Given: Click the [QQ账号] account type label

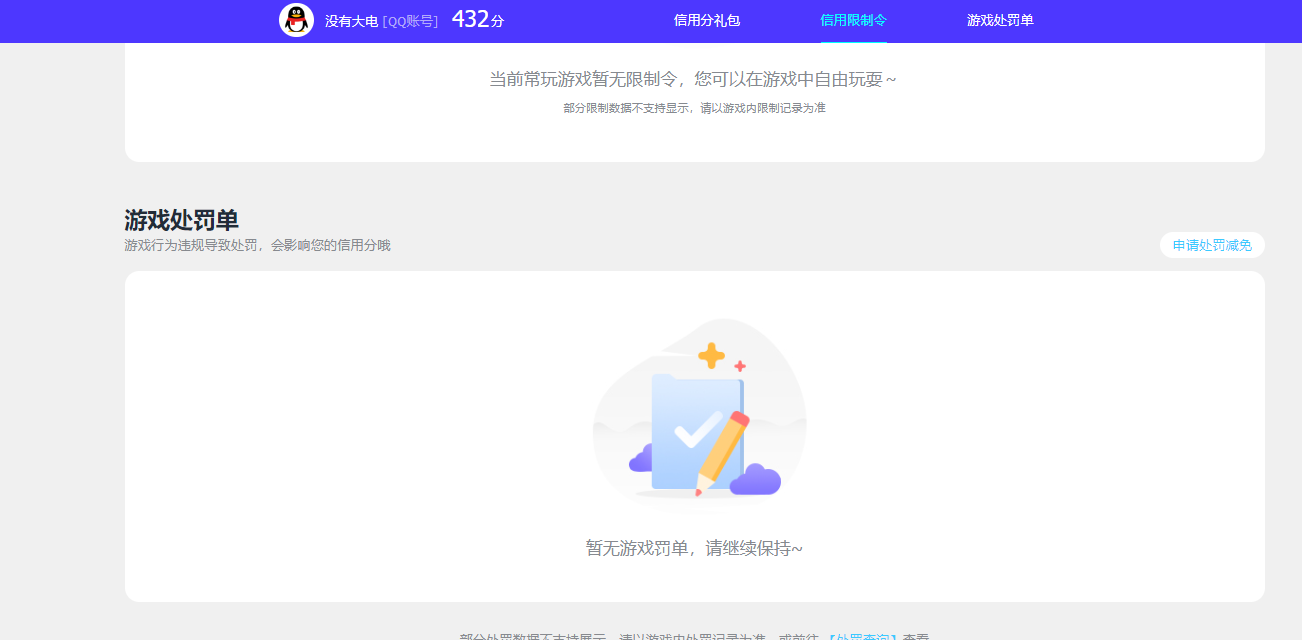Looking at the screenshot, I should (x=412, y=20).
